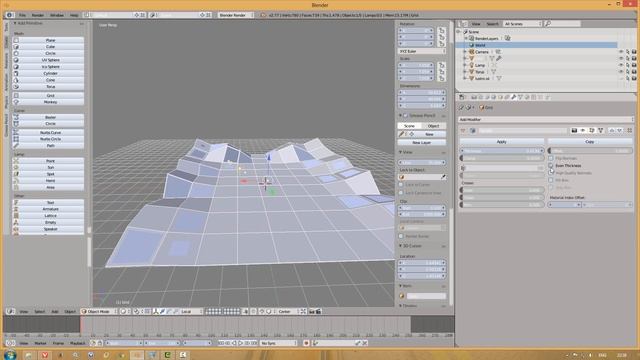
Task: Open the 3D viewport Select menu
Action: click(40, 311)
